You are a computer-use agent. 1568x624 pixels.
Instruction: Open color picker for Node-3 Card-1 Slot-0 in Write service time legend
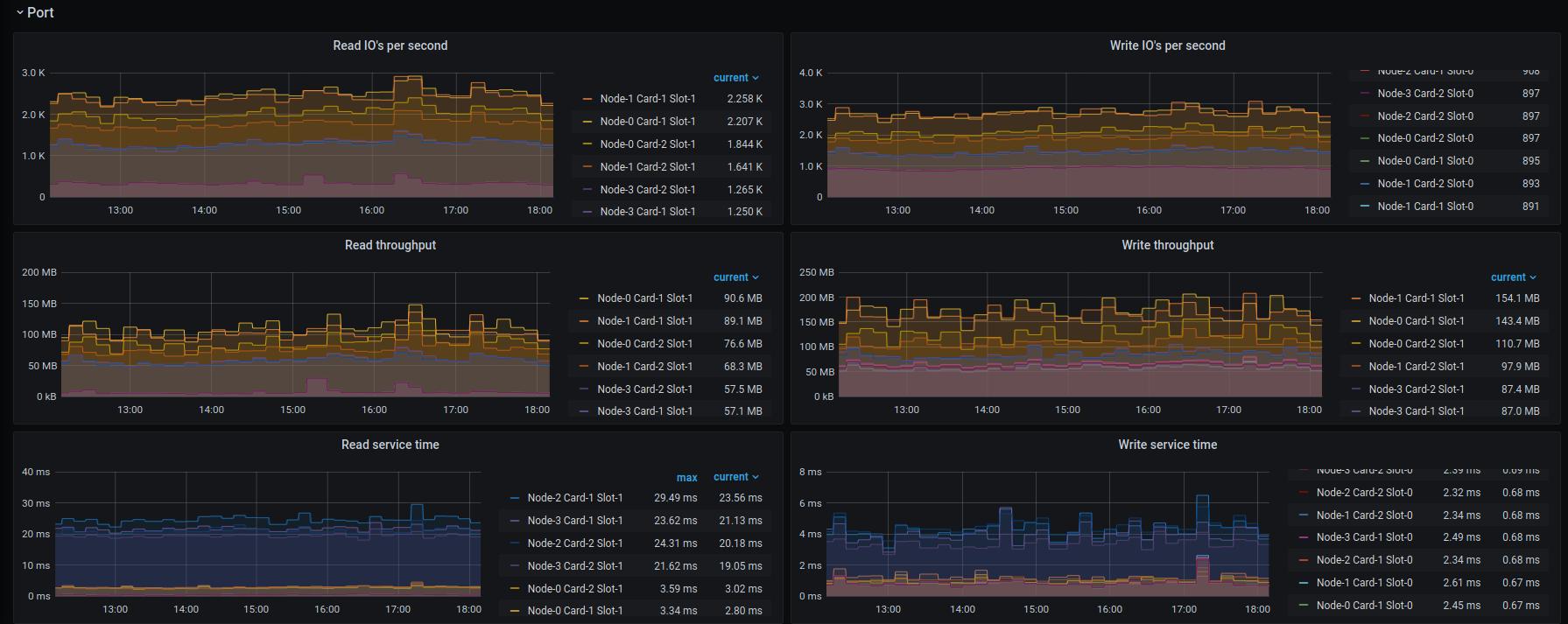tap(1304, 538)
